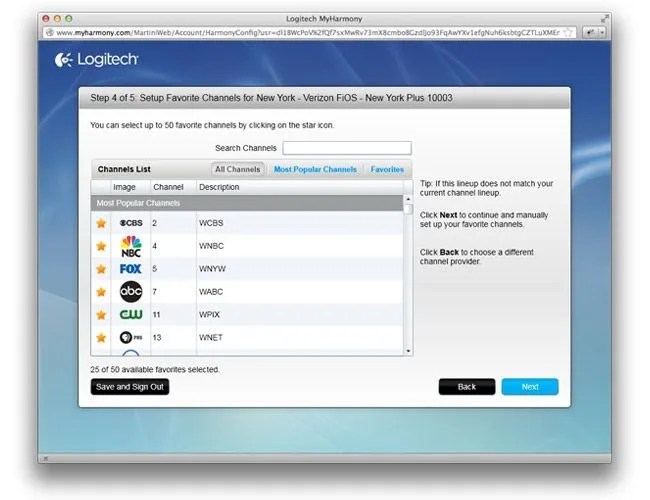Screen dimensions: 650x500
Task: Select the WCBS description text
Action: (211, 223)
